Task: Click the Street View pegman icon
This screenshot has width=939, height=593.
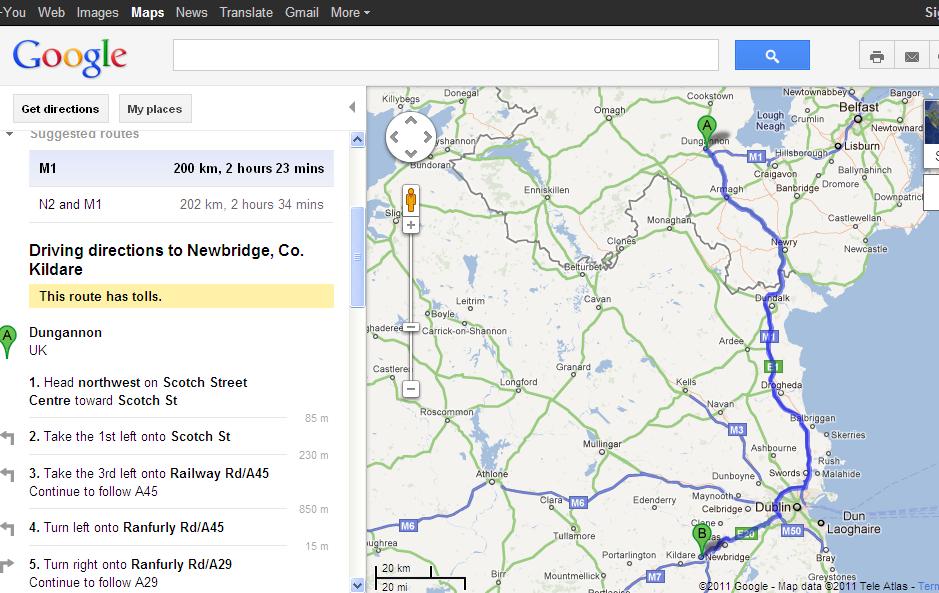Action: 411,199
